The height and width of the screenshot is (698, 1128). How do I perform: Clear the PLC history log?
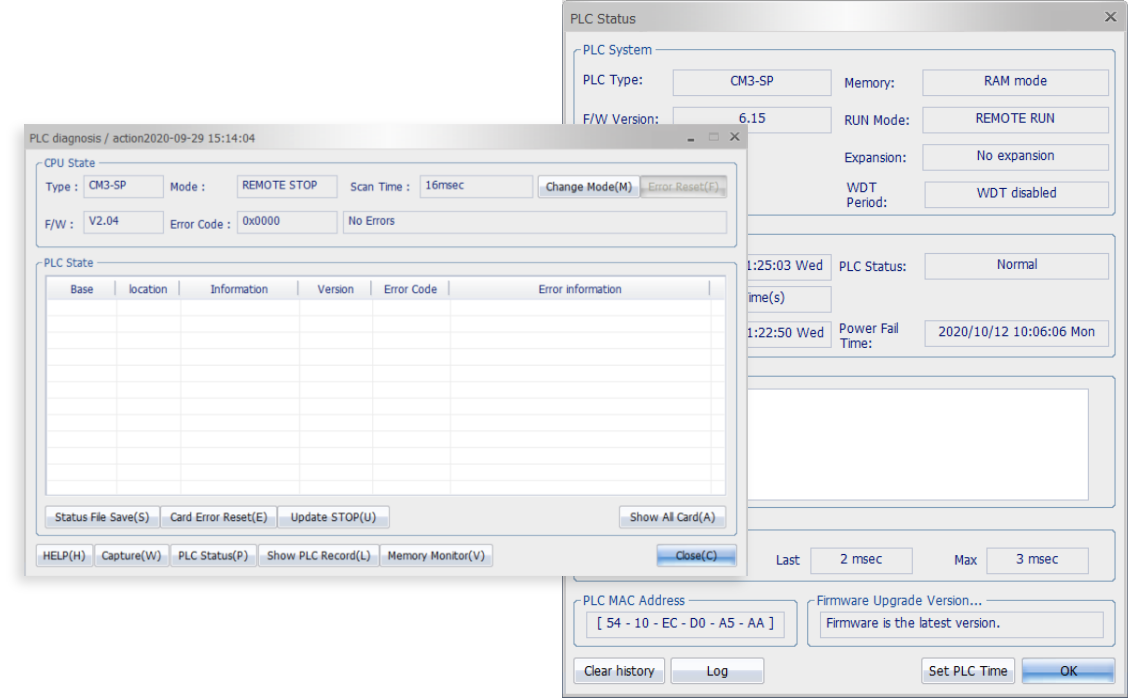618,670
